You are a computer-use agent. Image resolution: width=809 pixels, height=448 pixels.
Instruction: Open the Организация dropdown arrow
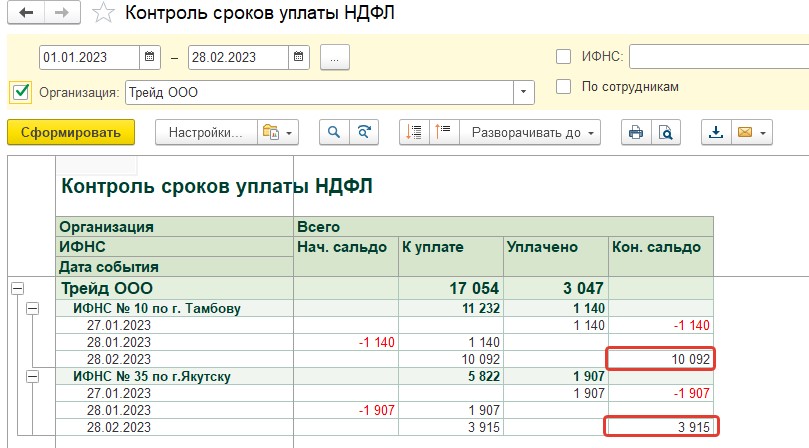point(523,92)
